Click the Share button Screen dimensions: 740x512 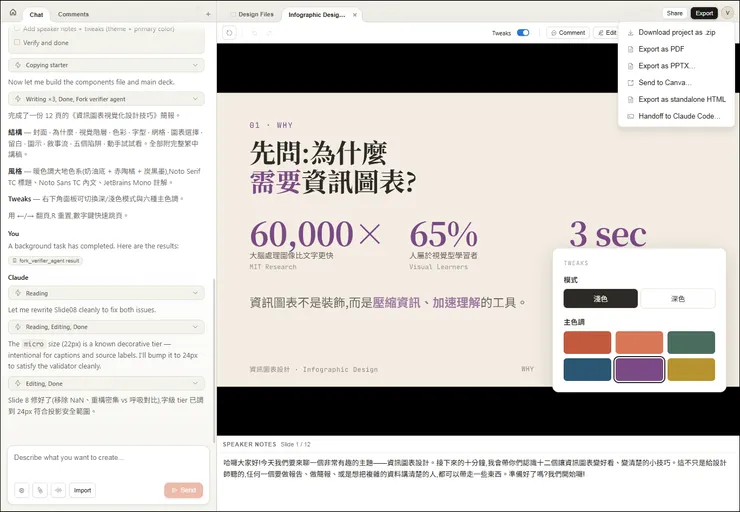click(x=674, y=13)
